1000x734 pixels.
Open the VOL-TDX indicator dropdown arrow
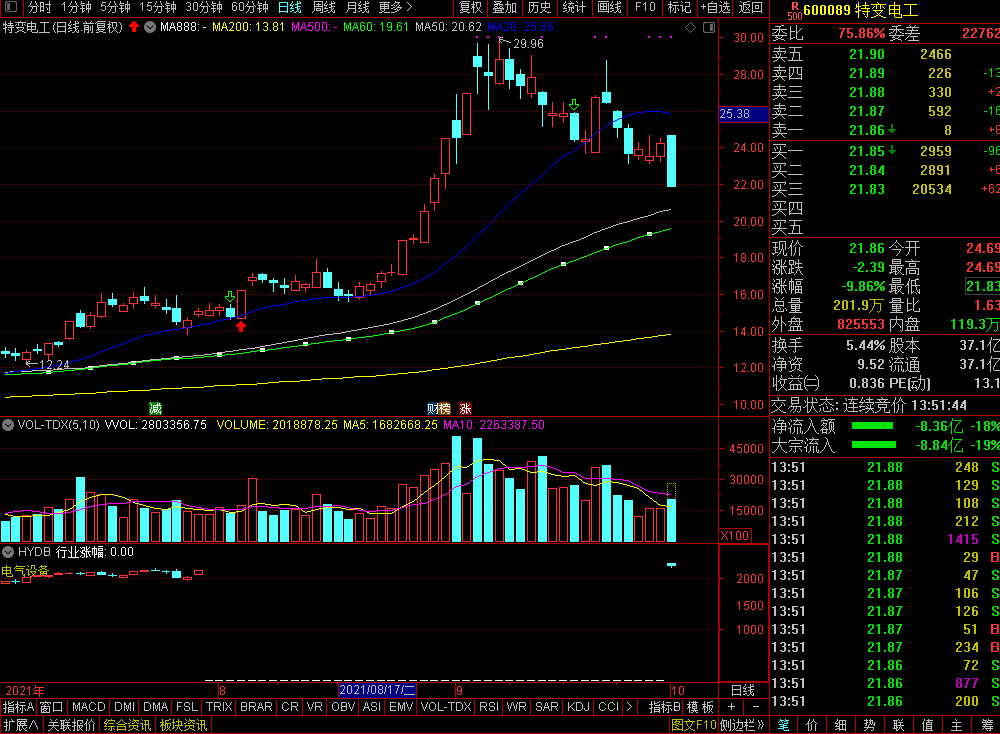9,425
